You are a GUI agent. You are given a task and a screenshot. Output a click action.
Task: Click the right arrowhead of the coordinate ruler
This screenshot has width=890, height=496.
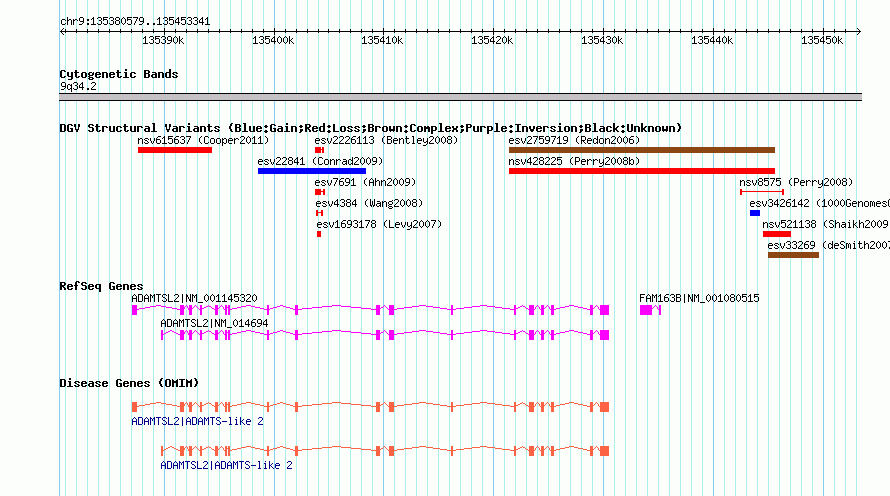tap(859, 31)
